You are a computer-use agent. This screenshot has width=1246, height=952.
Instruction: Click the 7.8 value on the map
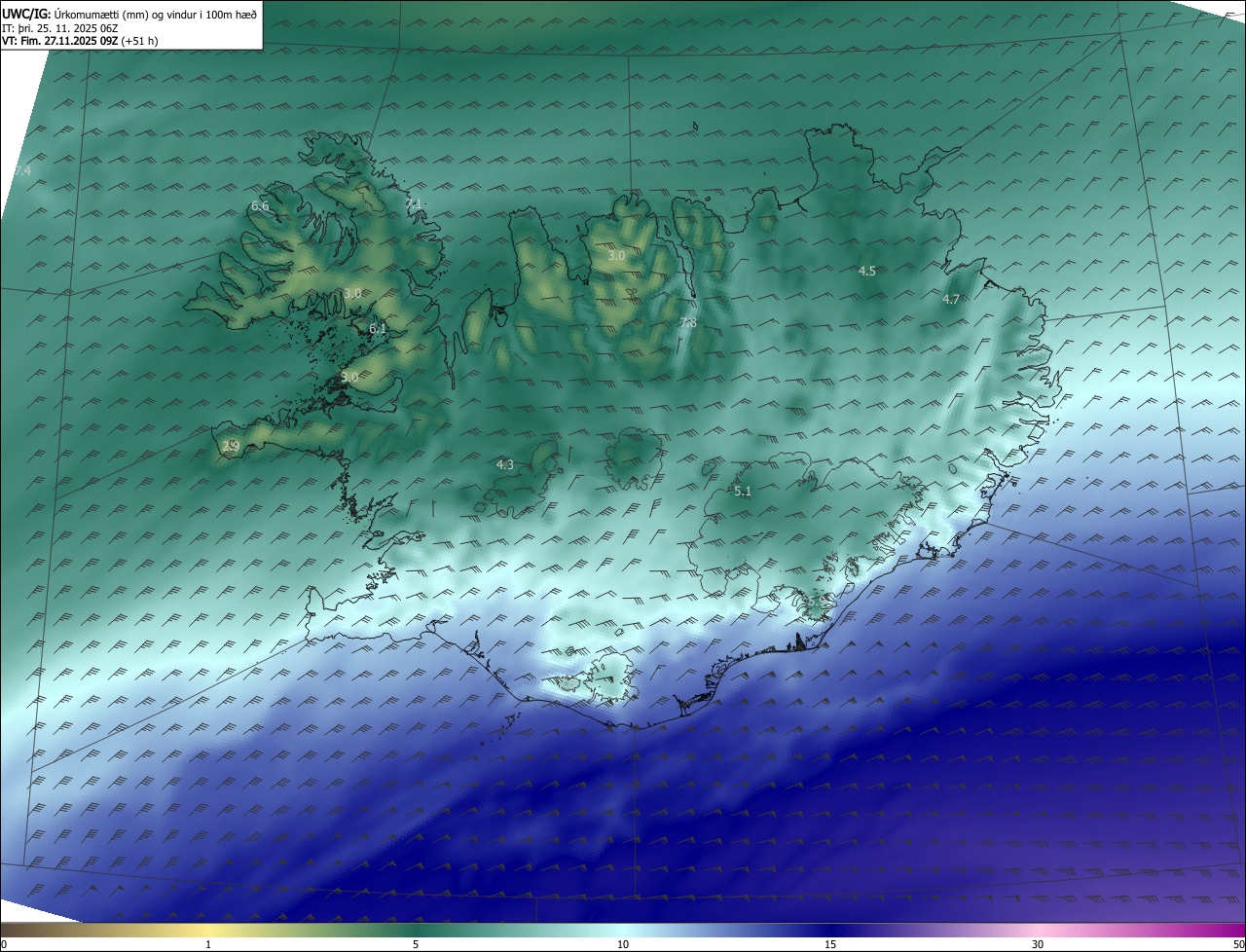coord(687,323)
